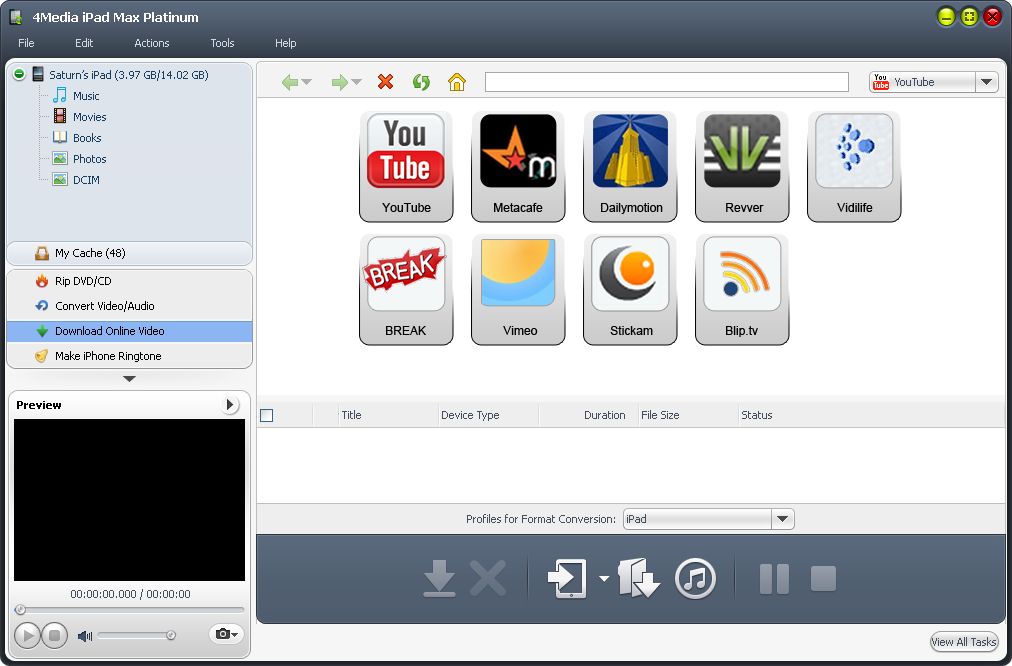Click the Title column header
1012x666 pixels.
(x=388, y=416)
